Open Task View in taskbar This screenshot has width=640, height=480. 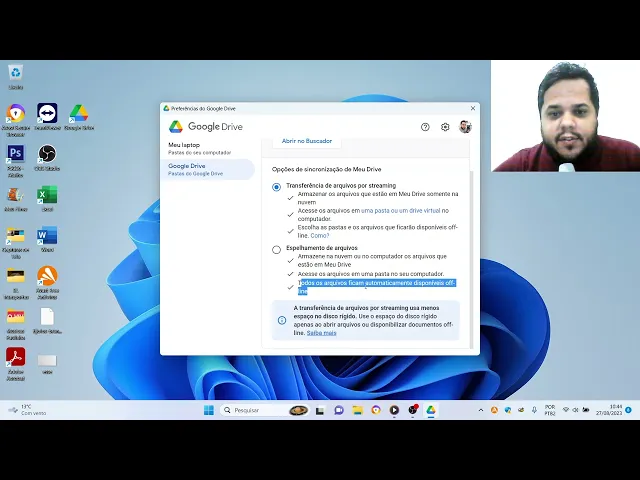(320, 410)
